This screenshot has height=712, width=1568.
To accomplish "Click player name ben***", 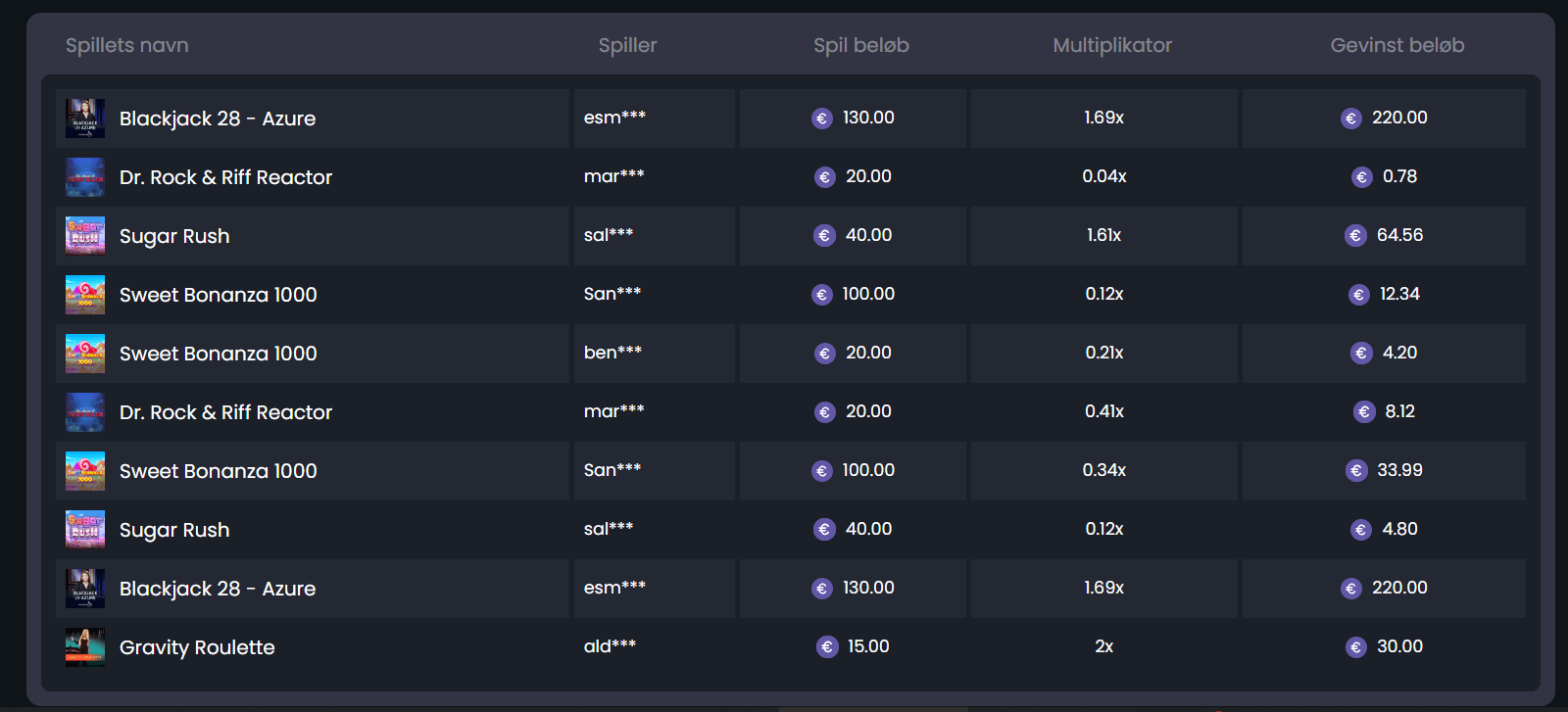I will 612,353.
